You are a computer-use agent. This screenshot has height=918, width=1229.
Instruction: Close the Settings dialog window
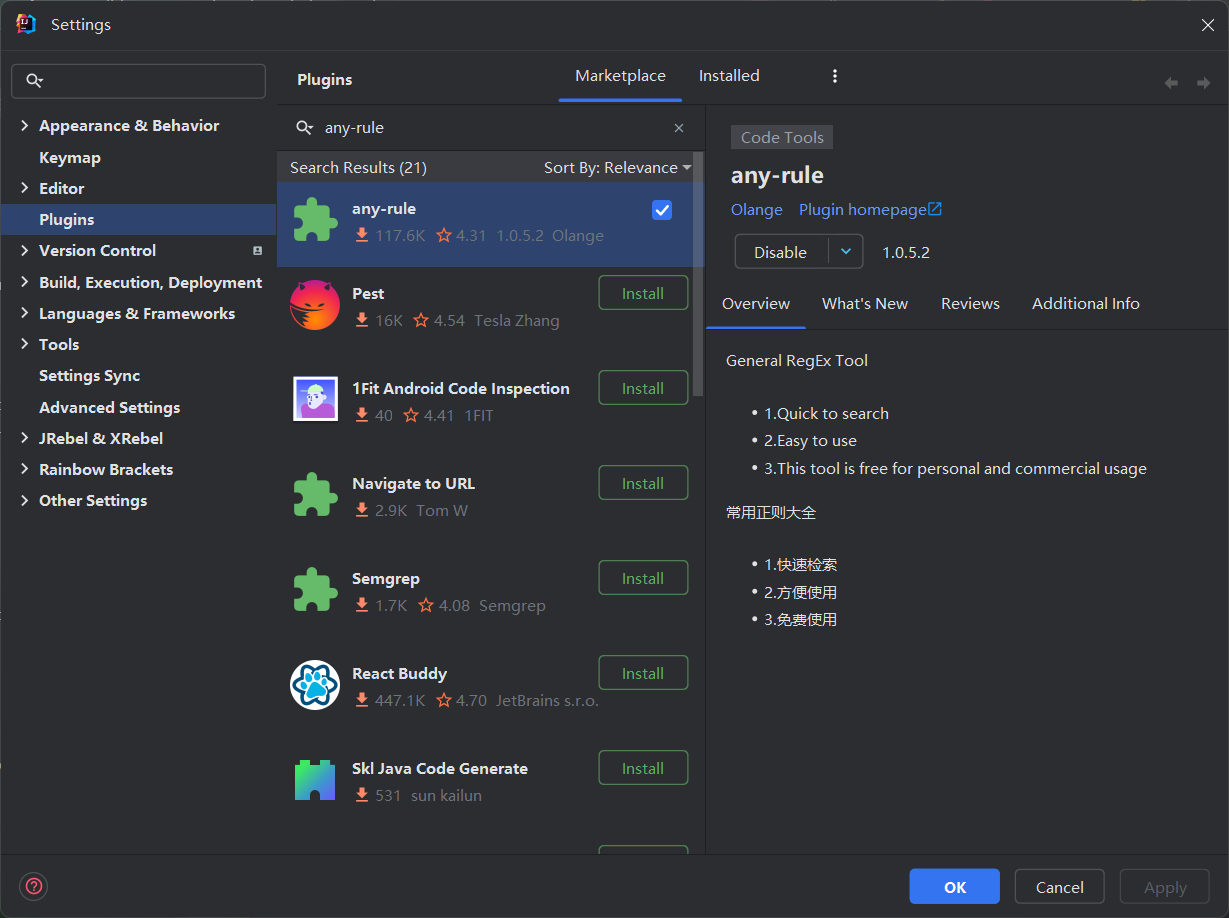(x=1207, y=25)
